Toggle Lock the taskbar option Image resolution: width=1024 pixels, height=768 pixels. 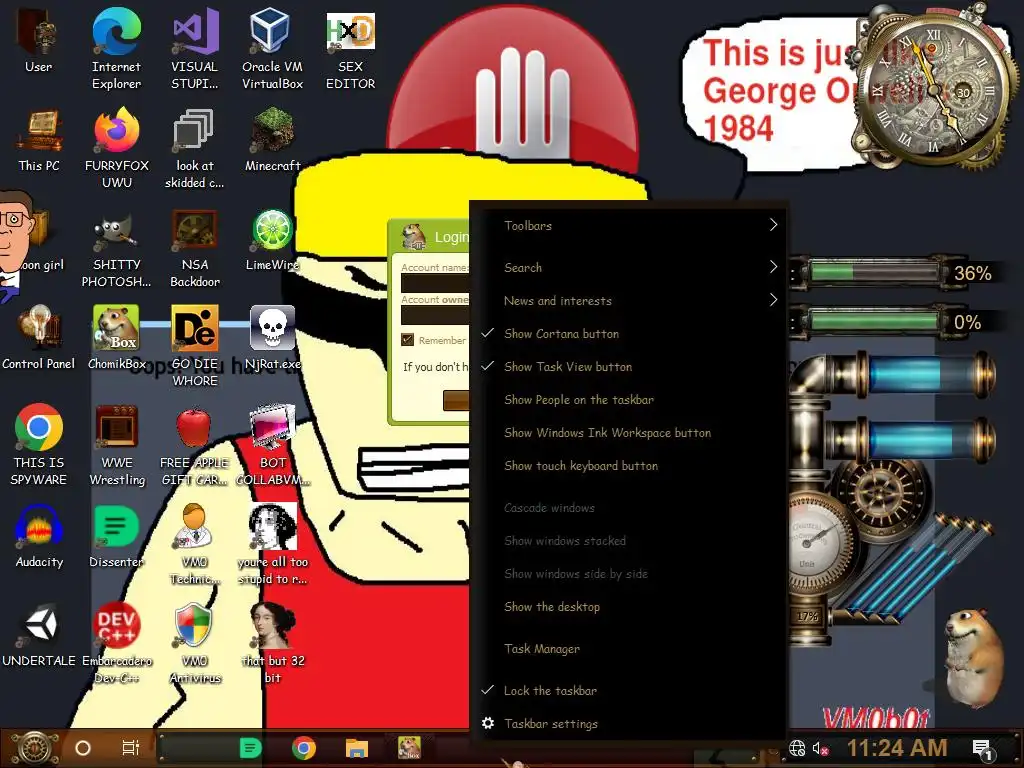(x=630, y=691)
